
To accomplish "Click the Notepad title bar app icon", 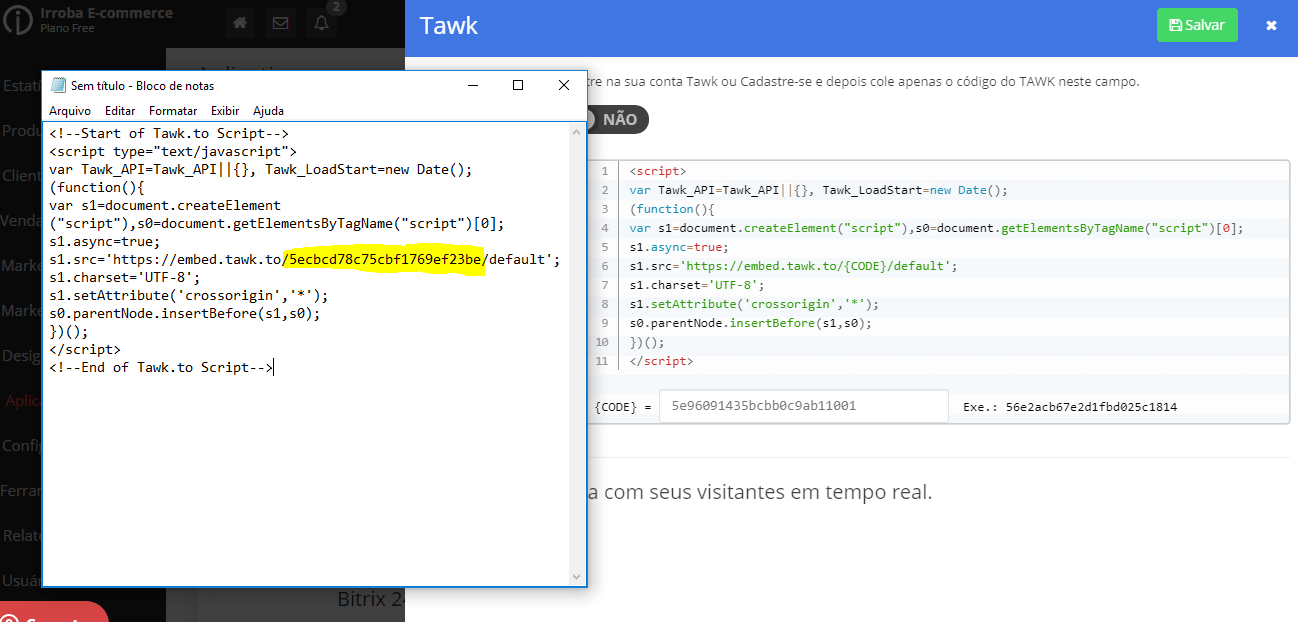I will pos(58,86).
